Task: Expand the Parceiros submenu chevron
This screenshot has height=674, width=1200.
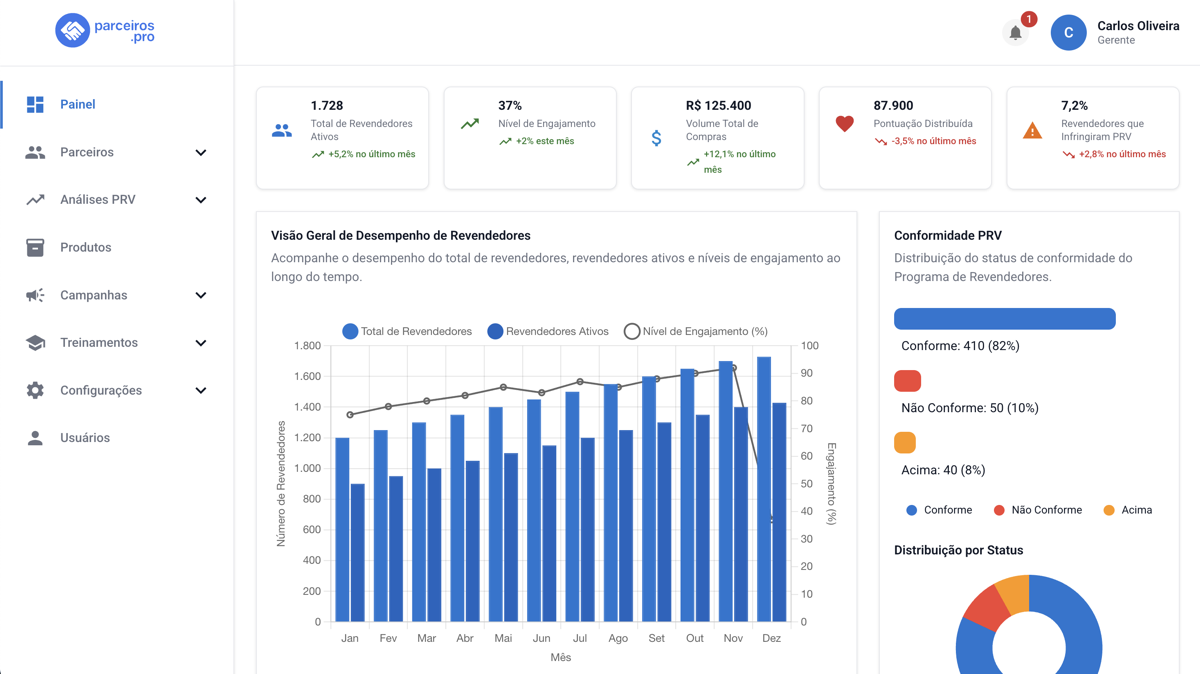Action: pyautogui.click(x=201, y=153)
